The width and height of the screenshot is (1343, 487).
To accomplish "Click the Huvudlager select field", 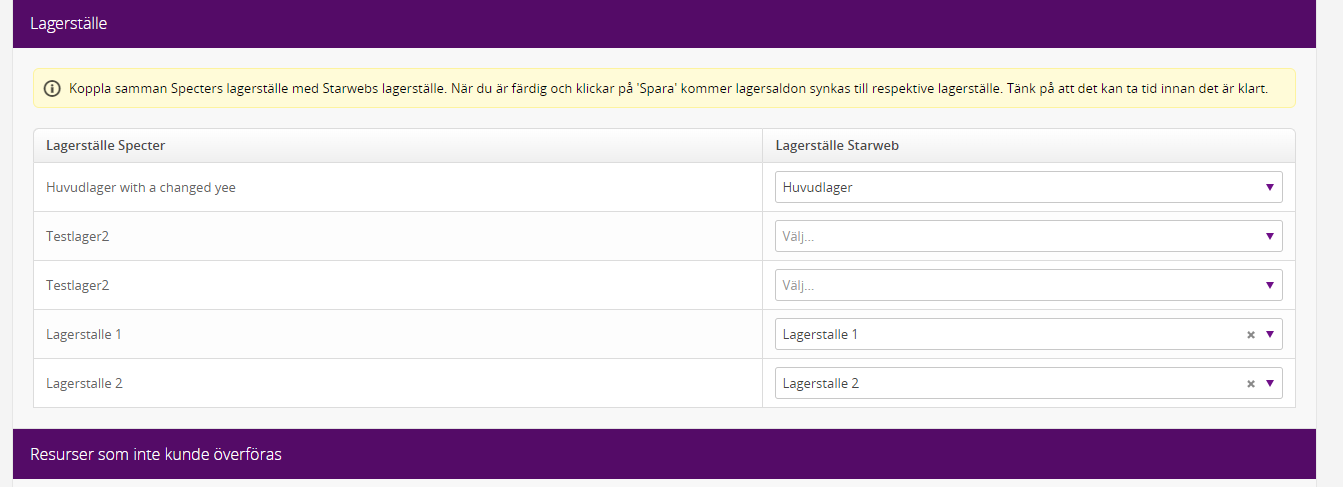I will click(1028, 187).
